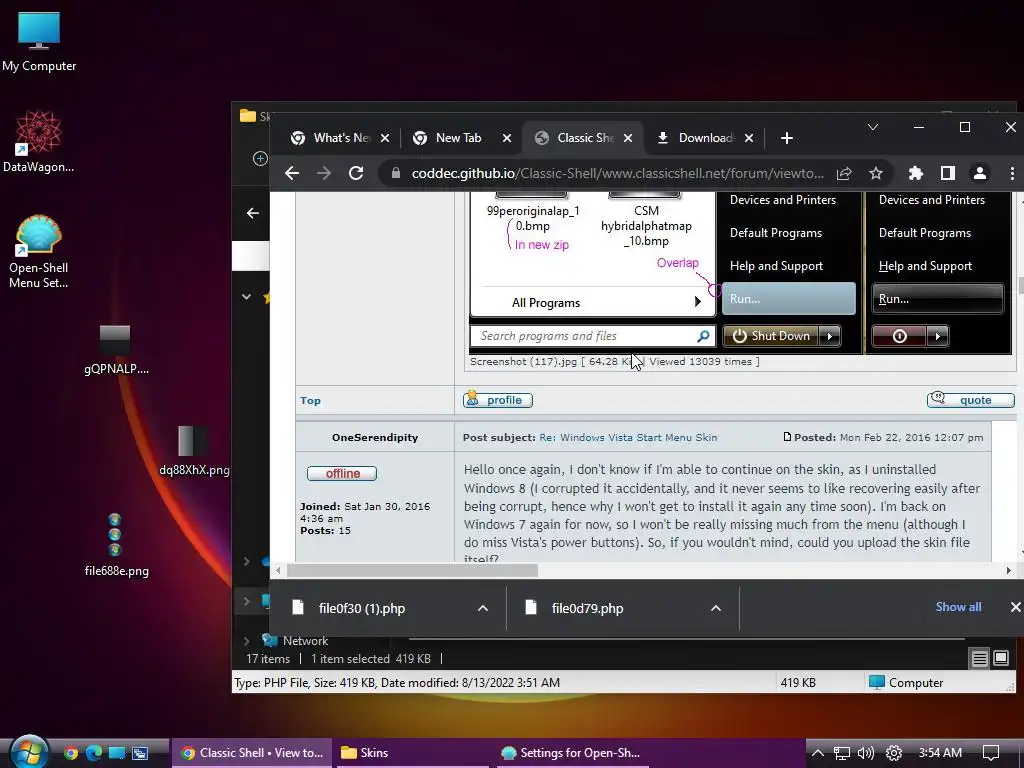Collapse Quick access chevron in Explorer
The width and height of the screenshot is (1024, 768).
click(x=246, y=296)
